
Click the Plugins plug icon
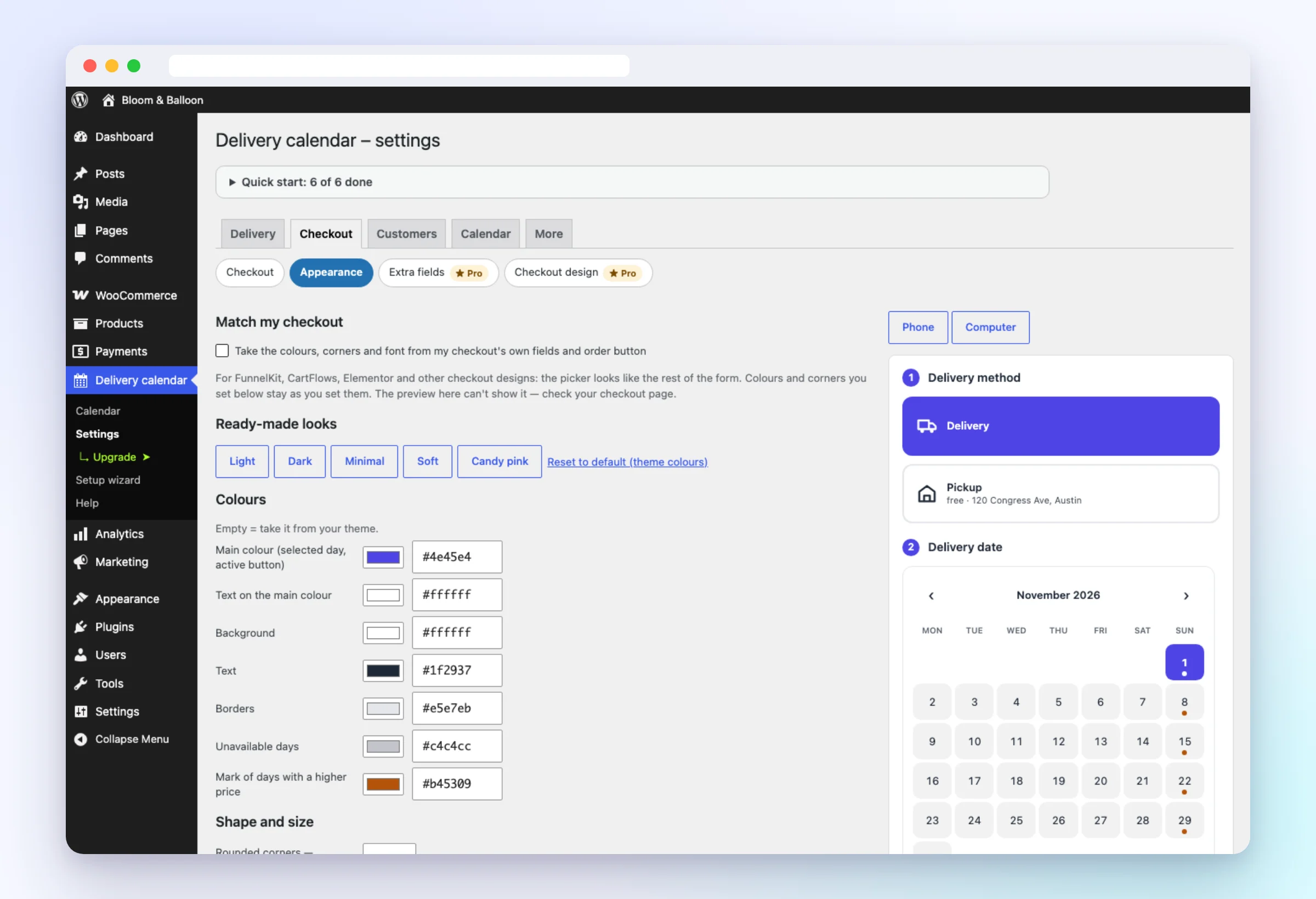pyautogui.click(x=81, y=627)
